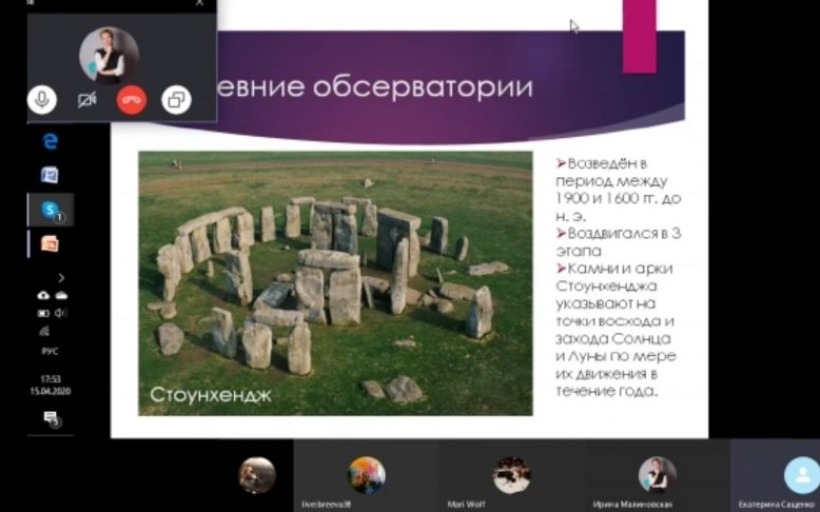The width and height of the screenshot is (820, 512).
Task: Select participant Mari Wolf
Action: (511, 476)
